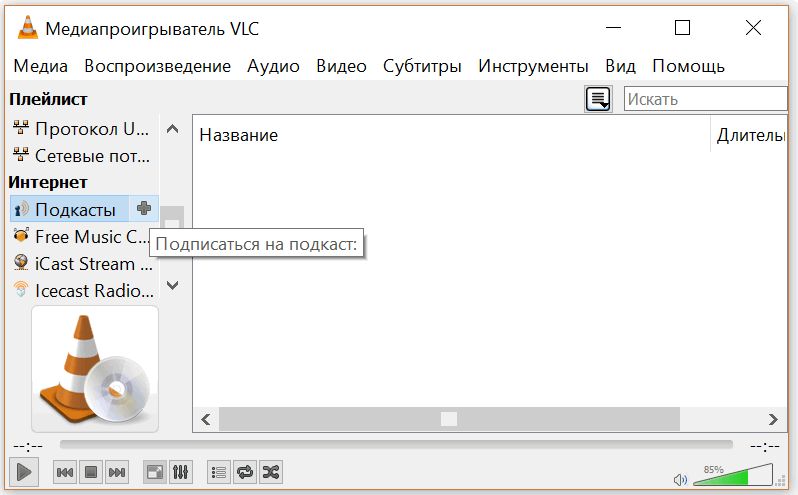The height and width of the screenshot is (495, 798).
Task: Click remaining time label right of seek bar
Action: click(764, 446)
